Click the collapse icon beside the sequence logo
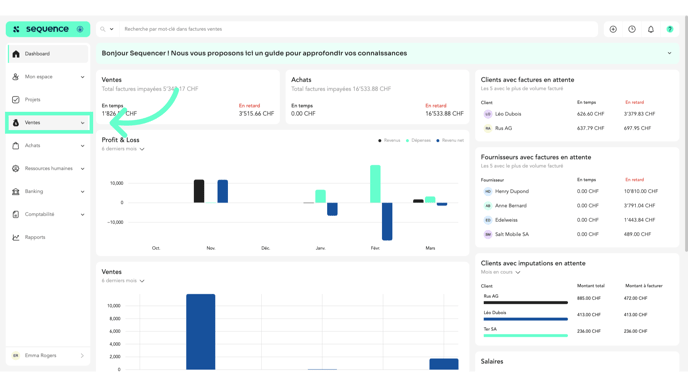 pyautogui.click(x=80, y=29)
